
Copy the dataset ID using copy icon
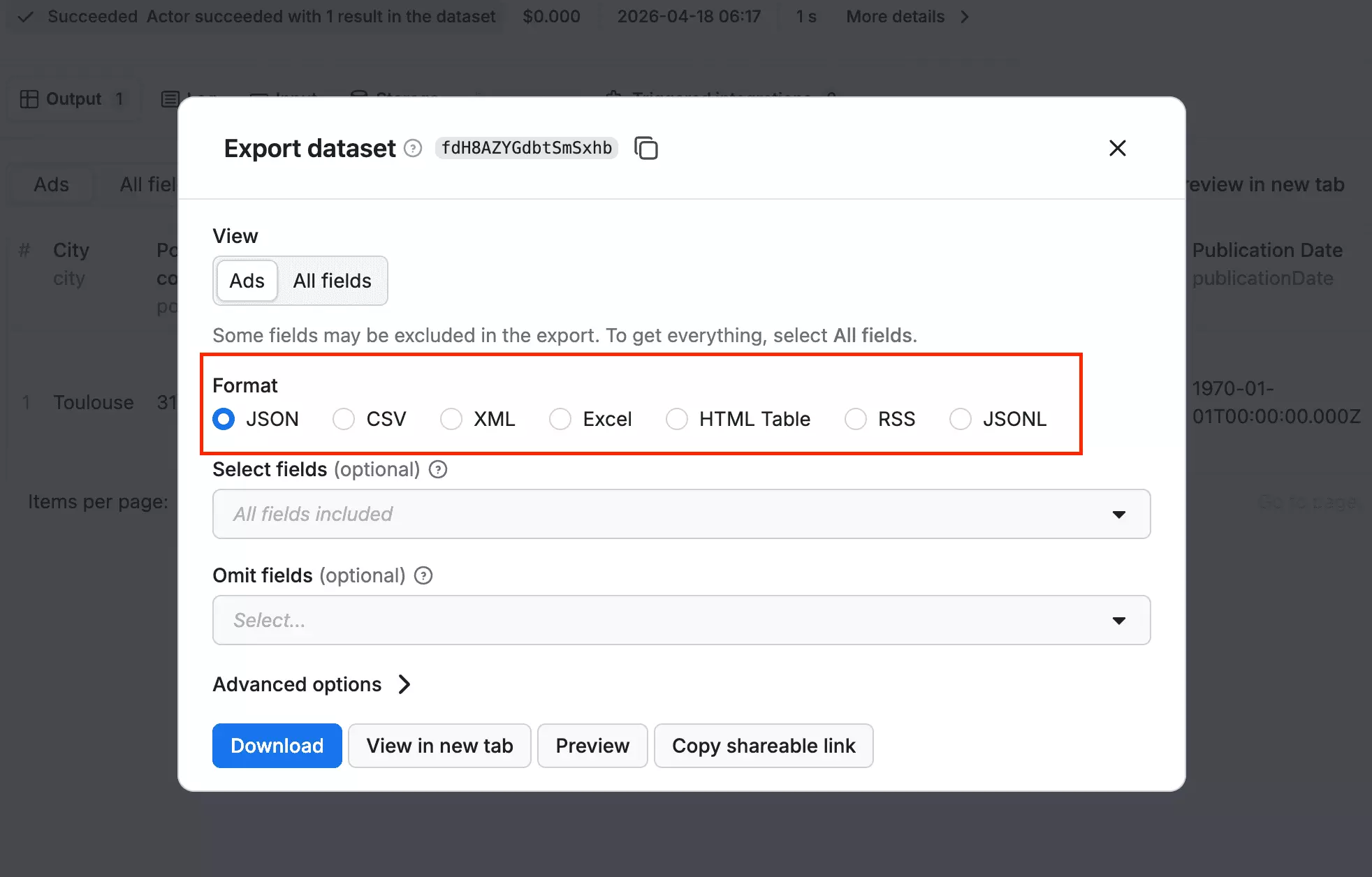click(x=646, y=148)
